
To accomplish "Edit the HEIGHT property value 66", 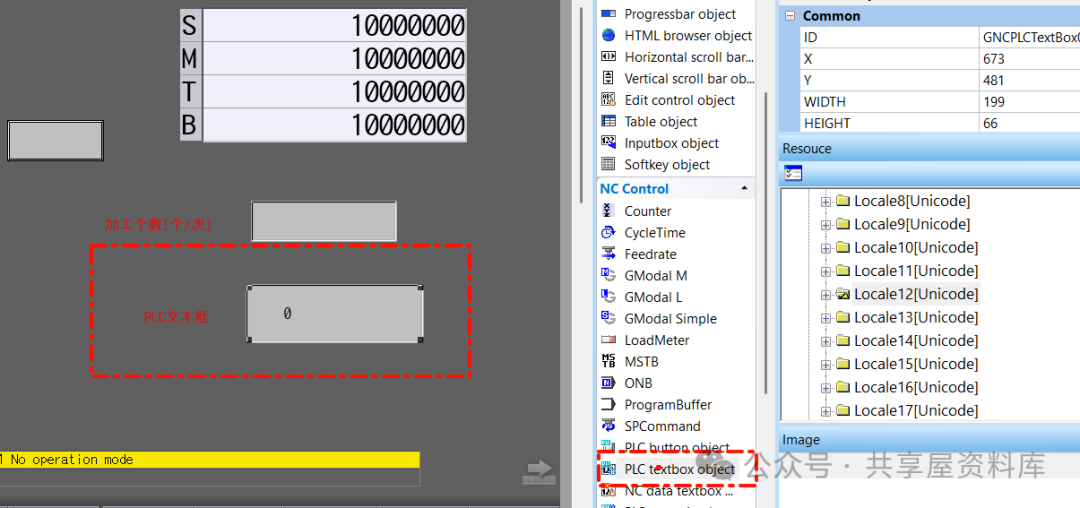I will pyautogui.click(x=1029, y=123).
